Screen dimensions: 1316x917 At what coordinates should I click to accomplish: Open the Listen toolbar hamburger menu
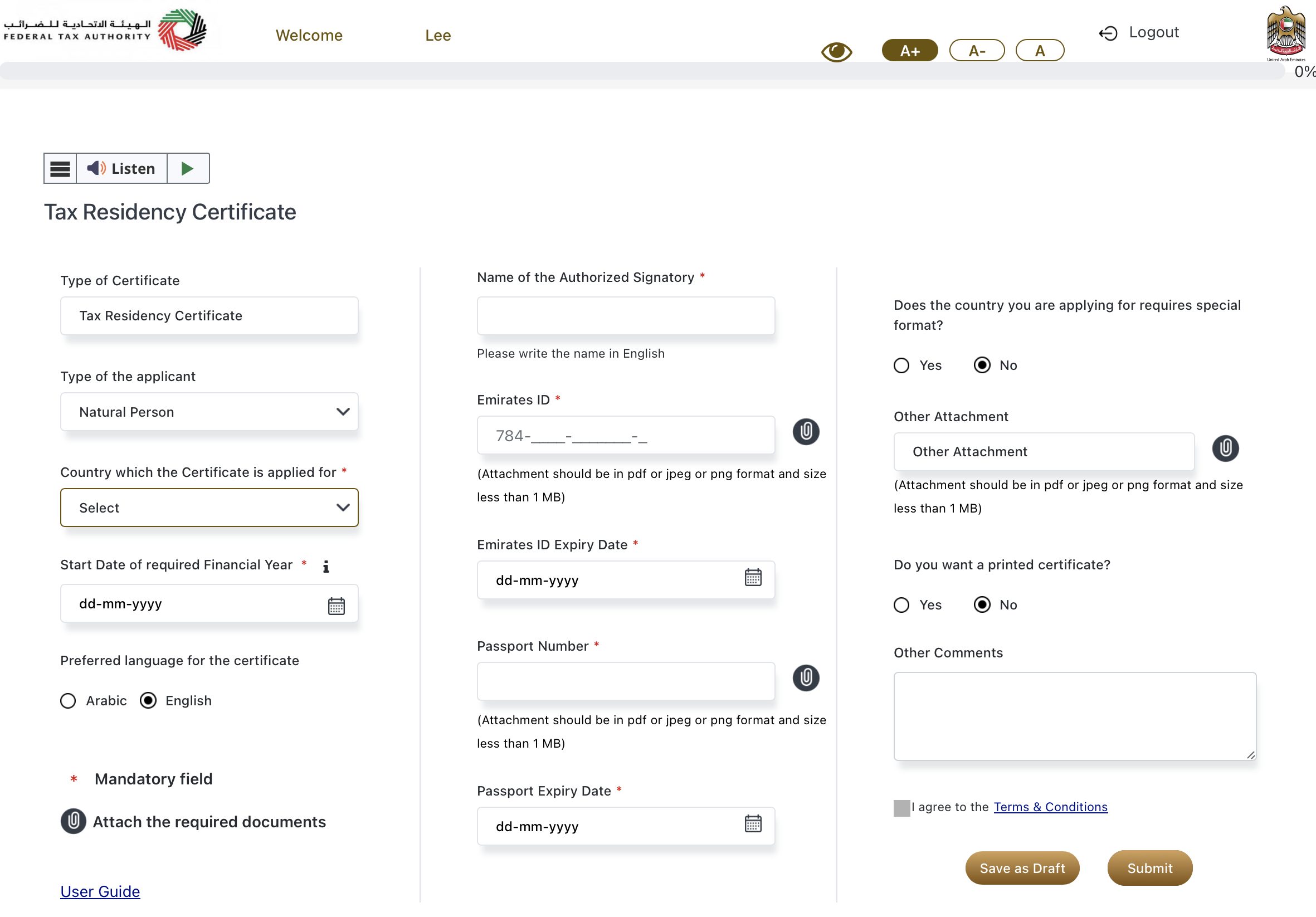60,168
